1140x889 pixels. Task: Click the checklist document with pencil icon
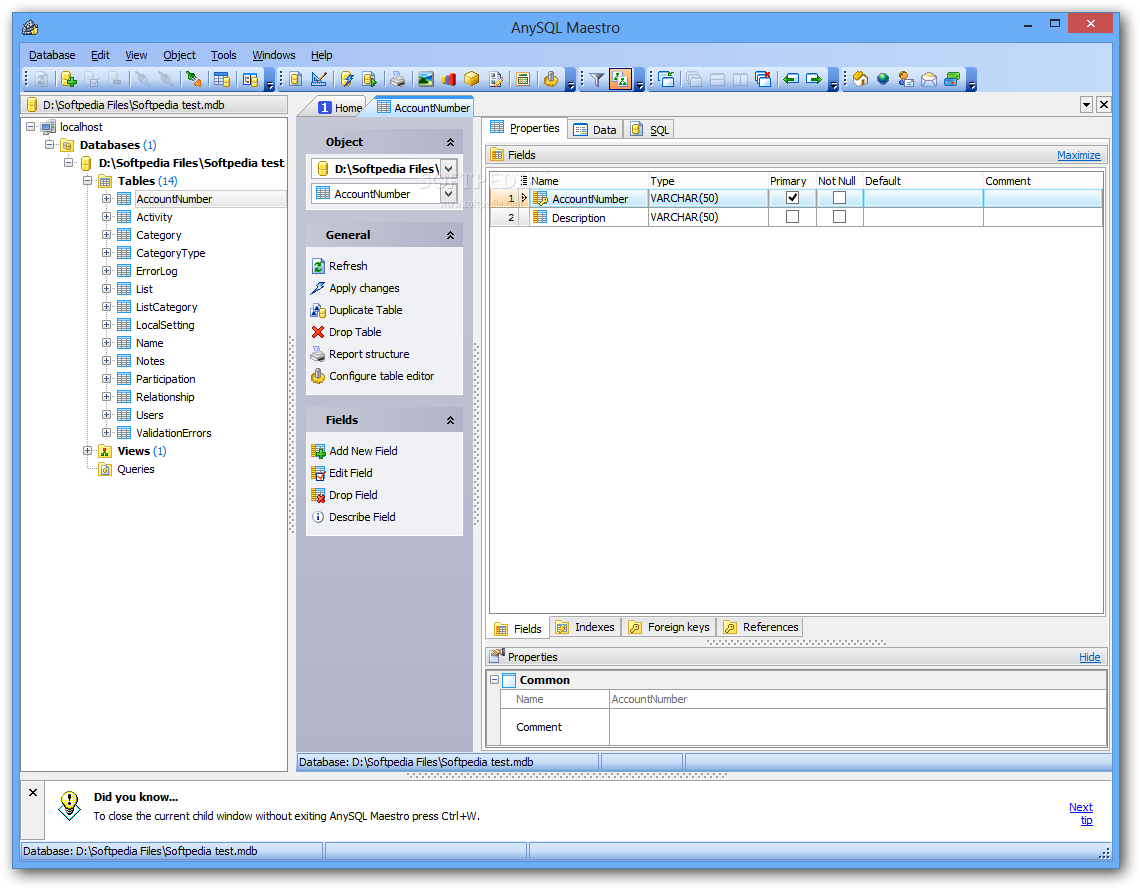tap(496, 79)
